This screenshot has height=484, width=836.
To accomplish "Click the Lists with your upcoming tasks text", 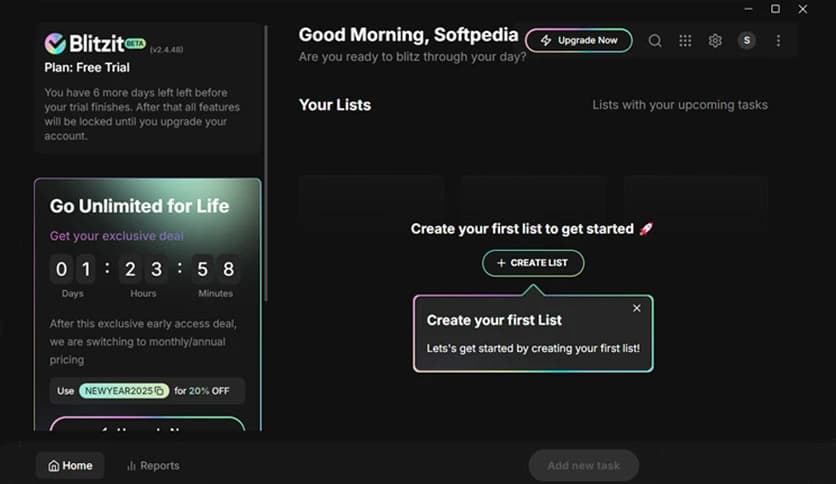I will 680,104.
